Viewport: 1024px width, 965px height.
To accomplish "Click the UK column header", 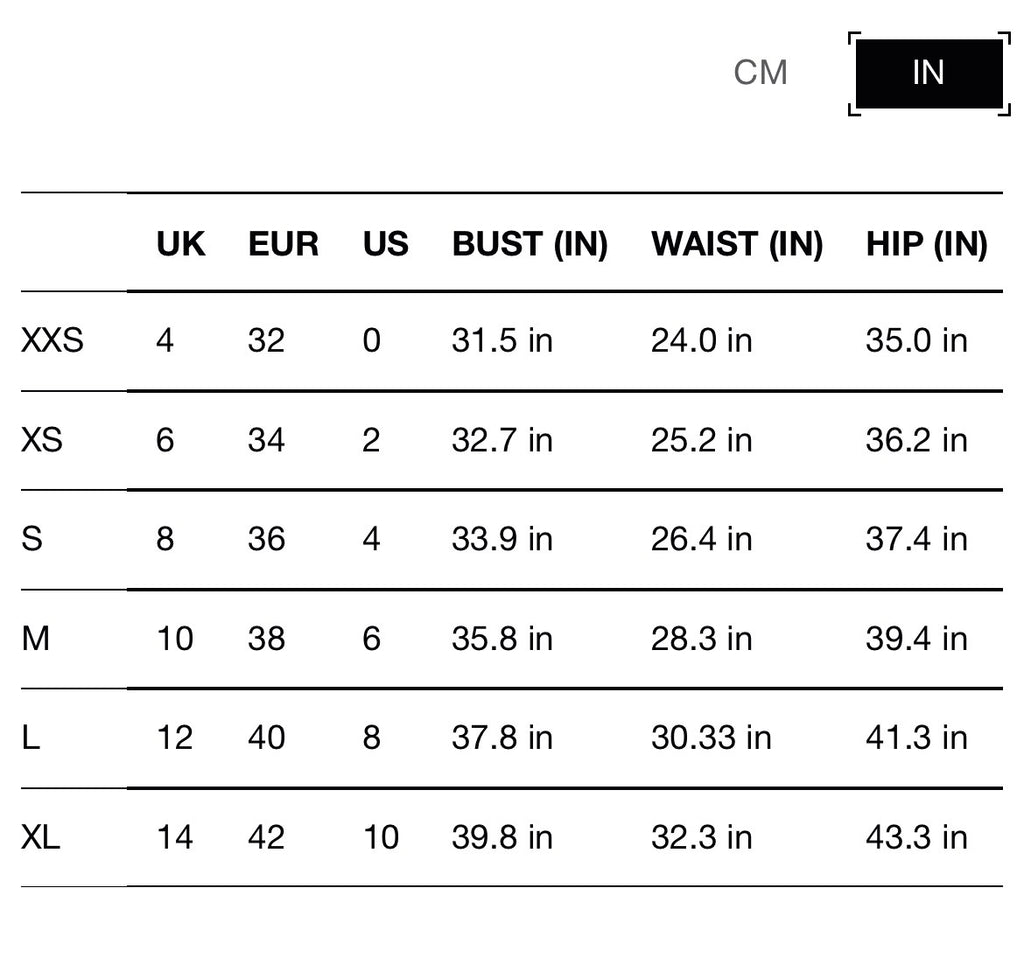I will click(181, 244).
